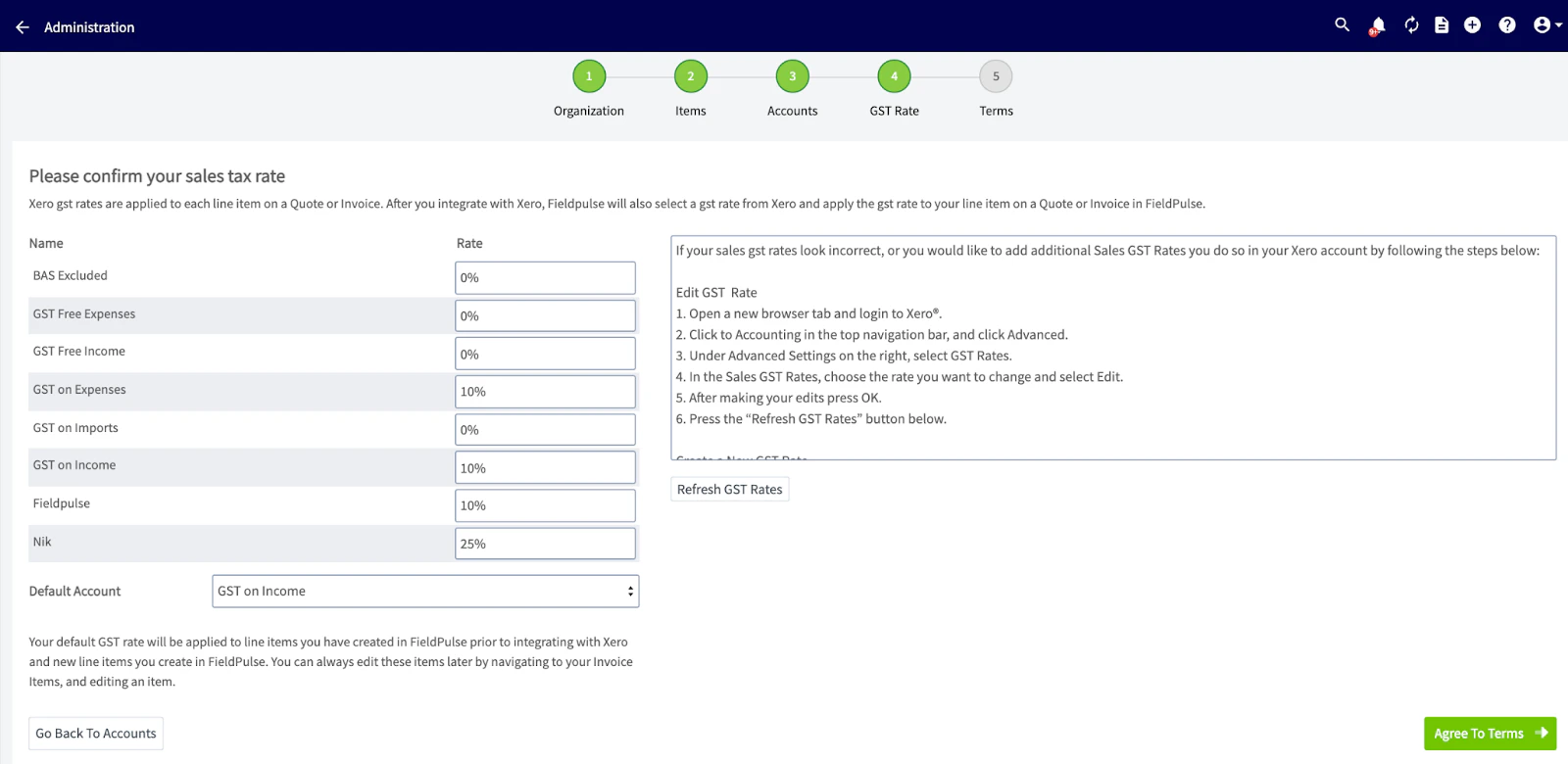Screen dimensions: 1568x764
Task: Open the Default Account dropdown
Action: 425,591
